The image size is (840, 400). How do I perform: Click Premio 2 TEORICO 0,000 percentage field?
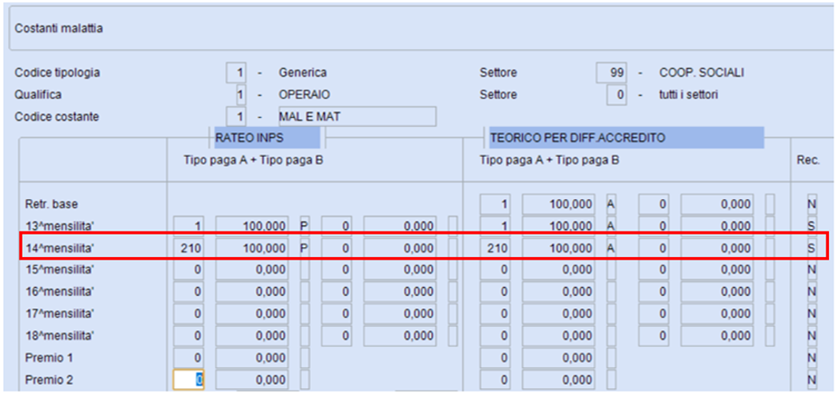(559, 380)
